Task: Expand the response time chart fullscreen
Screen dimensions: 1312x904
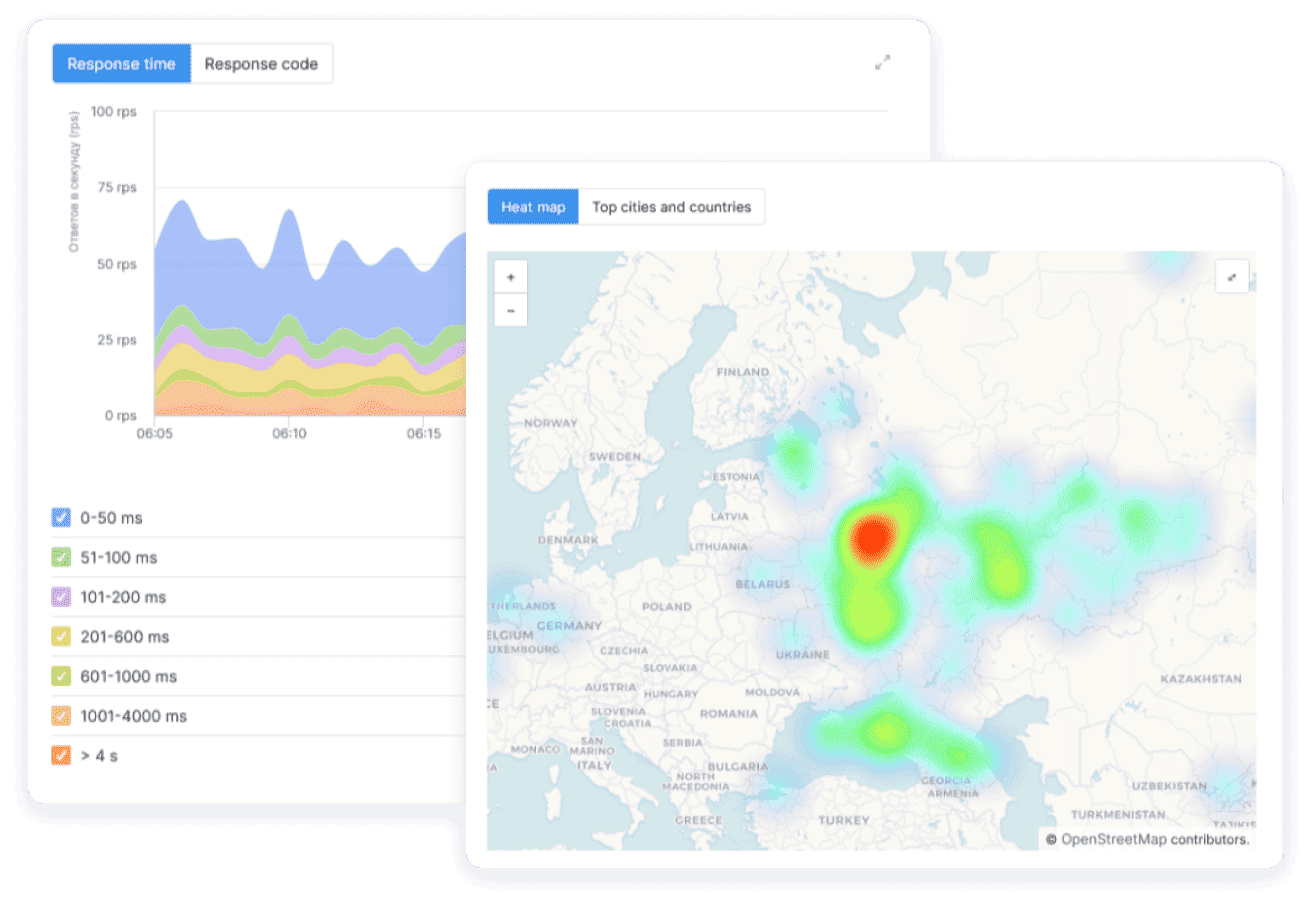Action: click(882, 62)
